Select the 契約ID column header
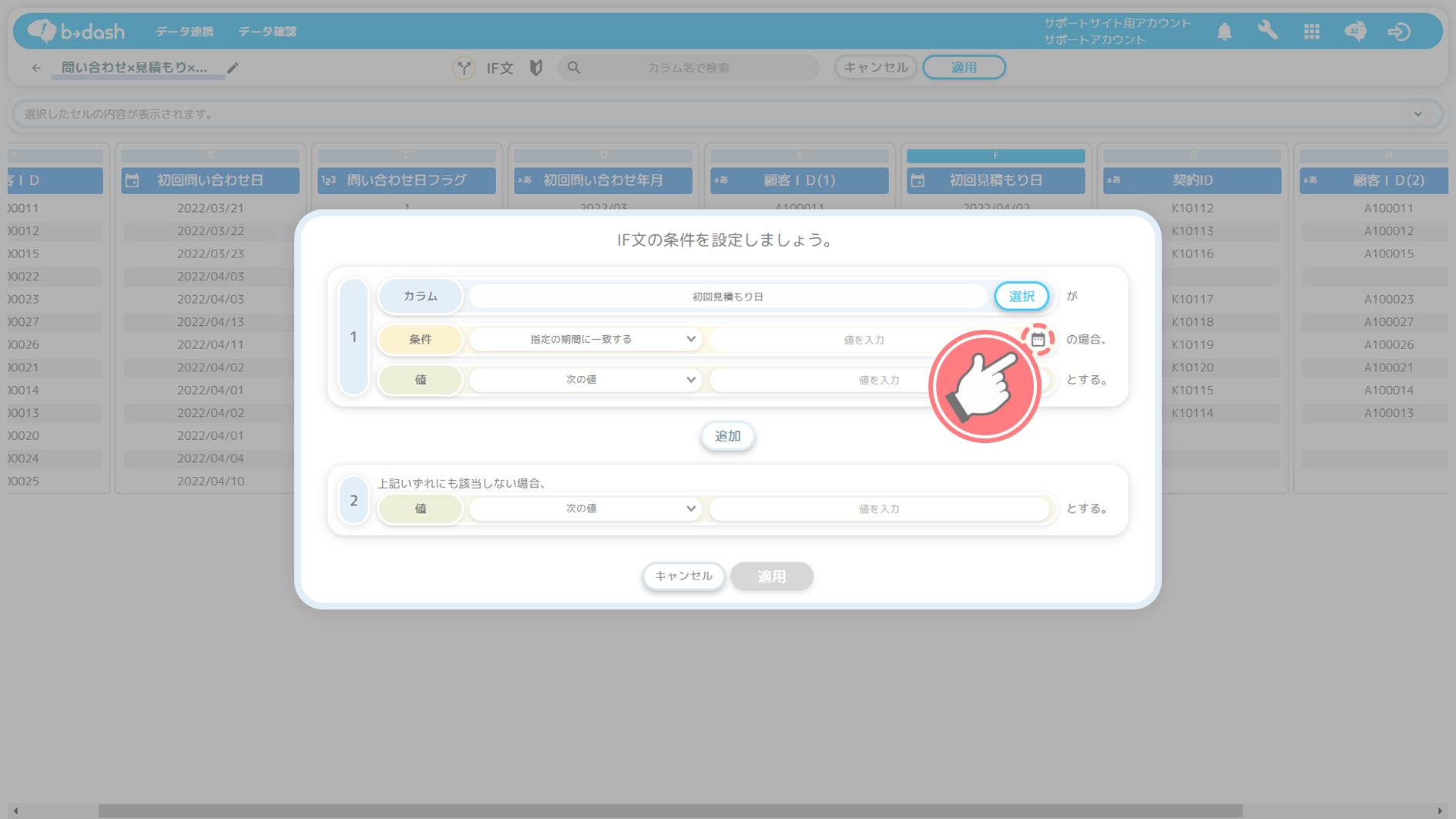1456x819 pixels. click(x=1193, y=180)
